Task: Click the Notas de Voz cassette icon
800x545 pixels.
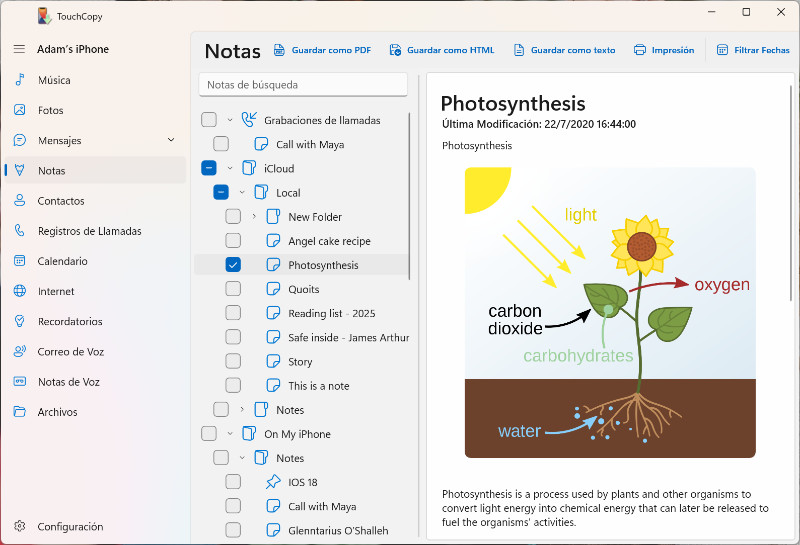Action: point(19,381)
